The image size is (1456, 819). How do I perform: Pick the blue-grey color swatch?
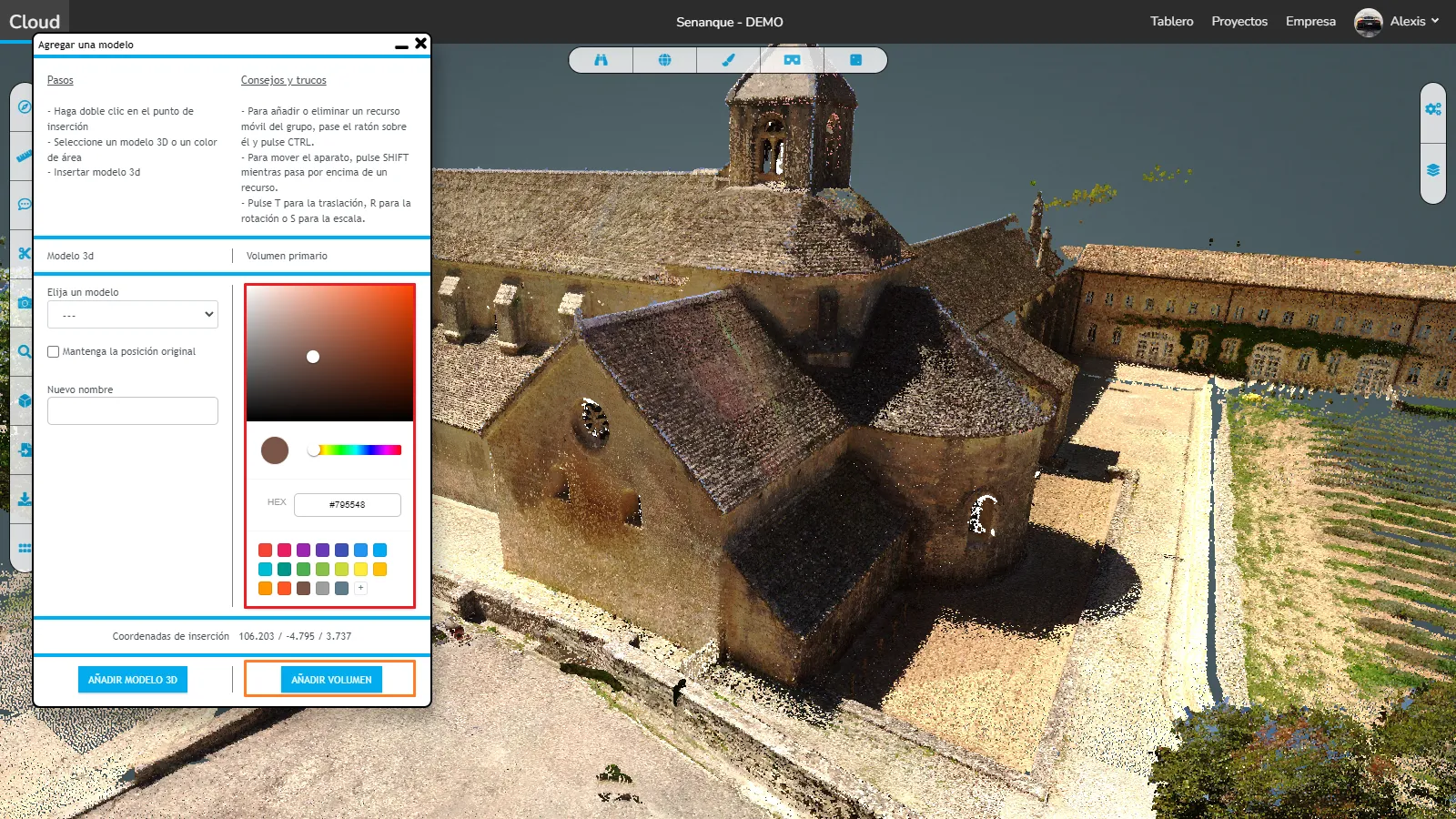[x=341, y=588]
